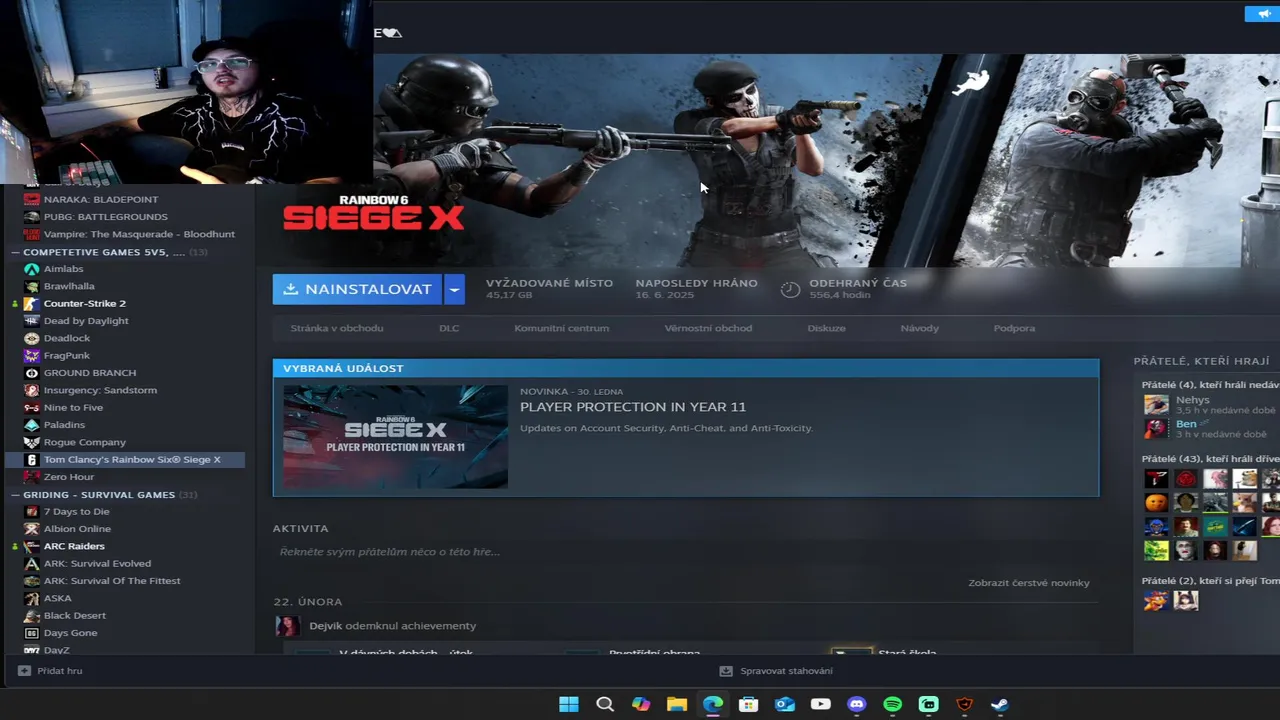Open the Komunitní centrum tab

coord(561,328)
